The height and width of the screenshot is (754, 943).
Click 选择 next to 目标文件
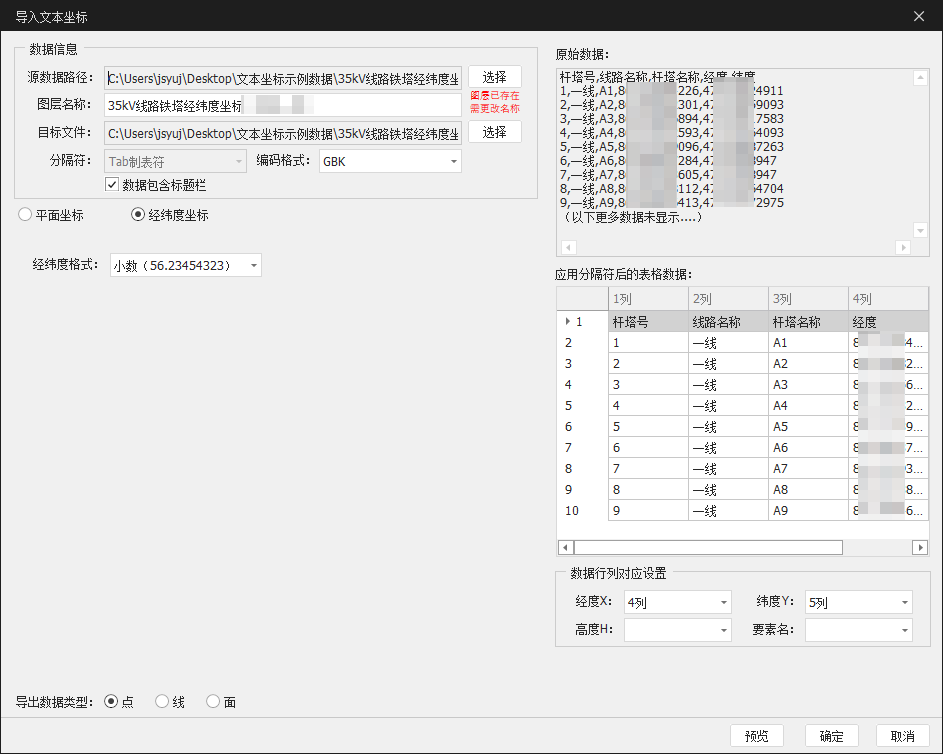click(494, 131)
